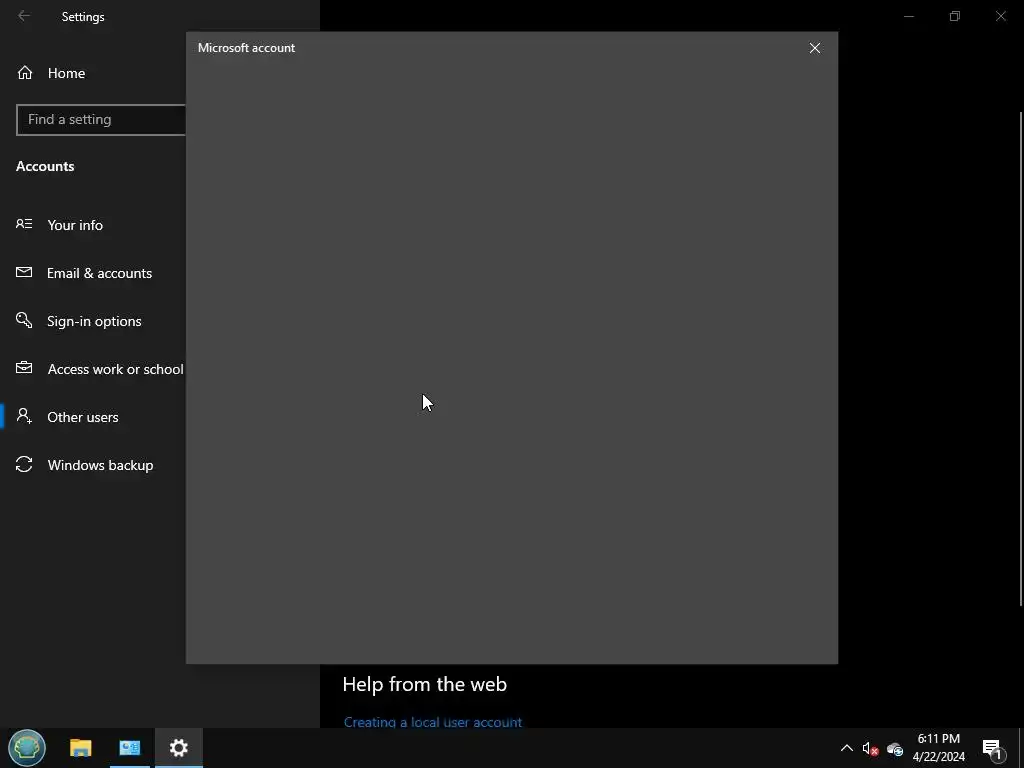Click the Microsoft account dialog title

pos(246,48)
